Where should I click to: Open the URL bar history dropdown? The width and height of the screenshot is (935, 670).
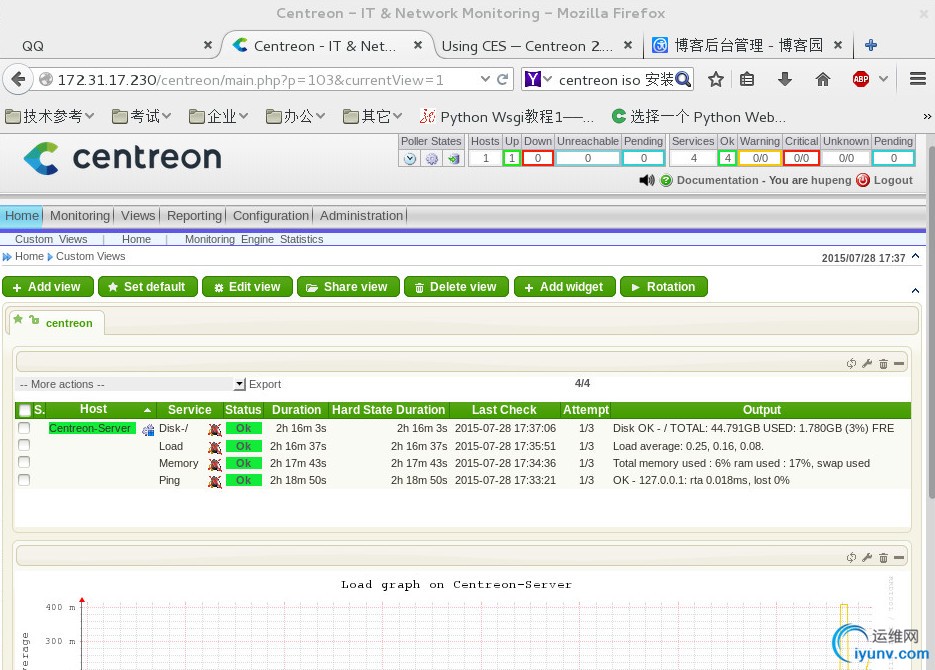tap(485, 79)
